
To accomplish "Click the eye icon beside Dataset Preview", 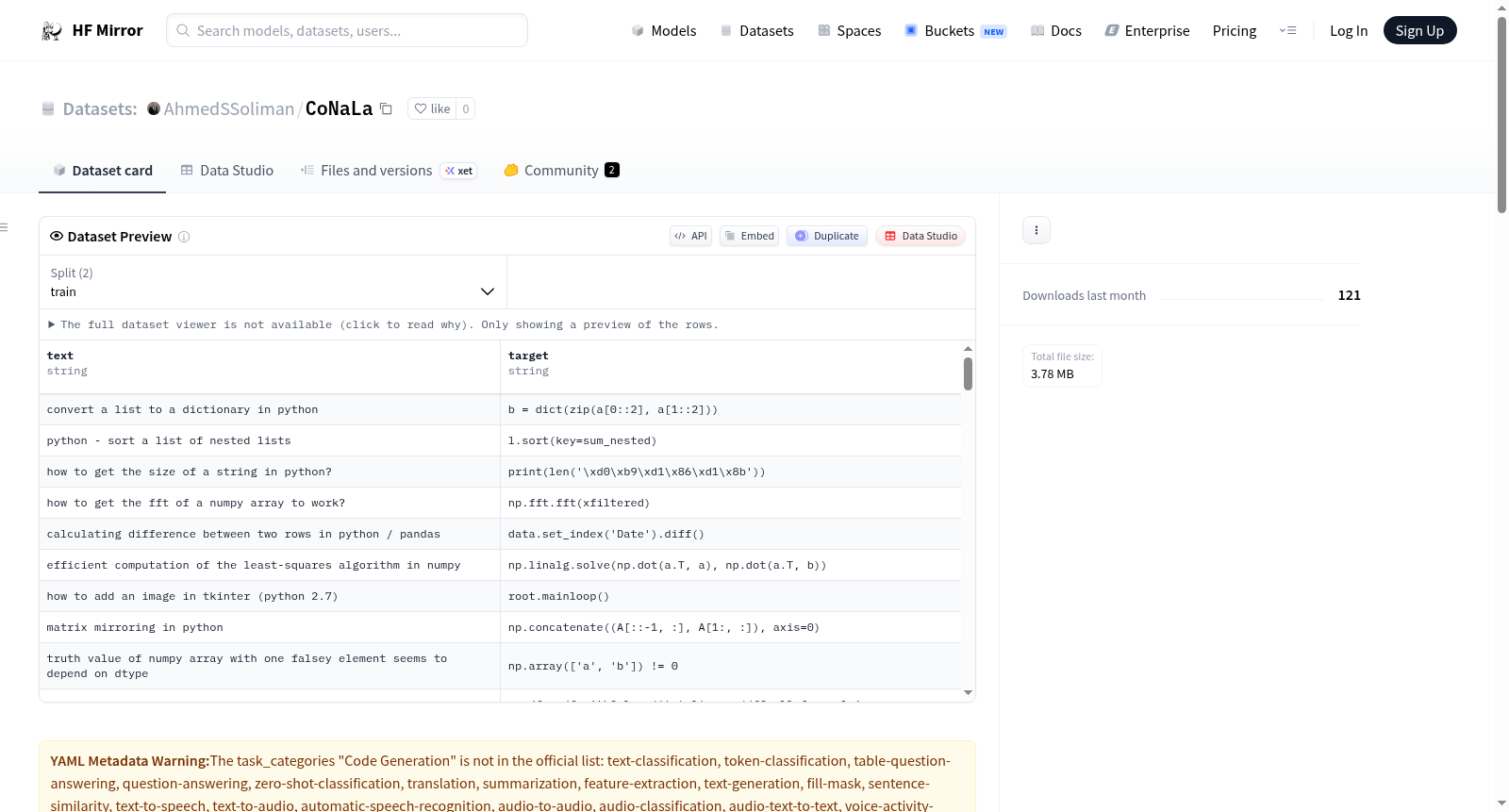I will (57, 236).
